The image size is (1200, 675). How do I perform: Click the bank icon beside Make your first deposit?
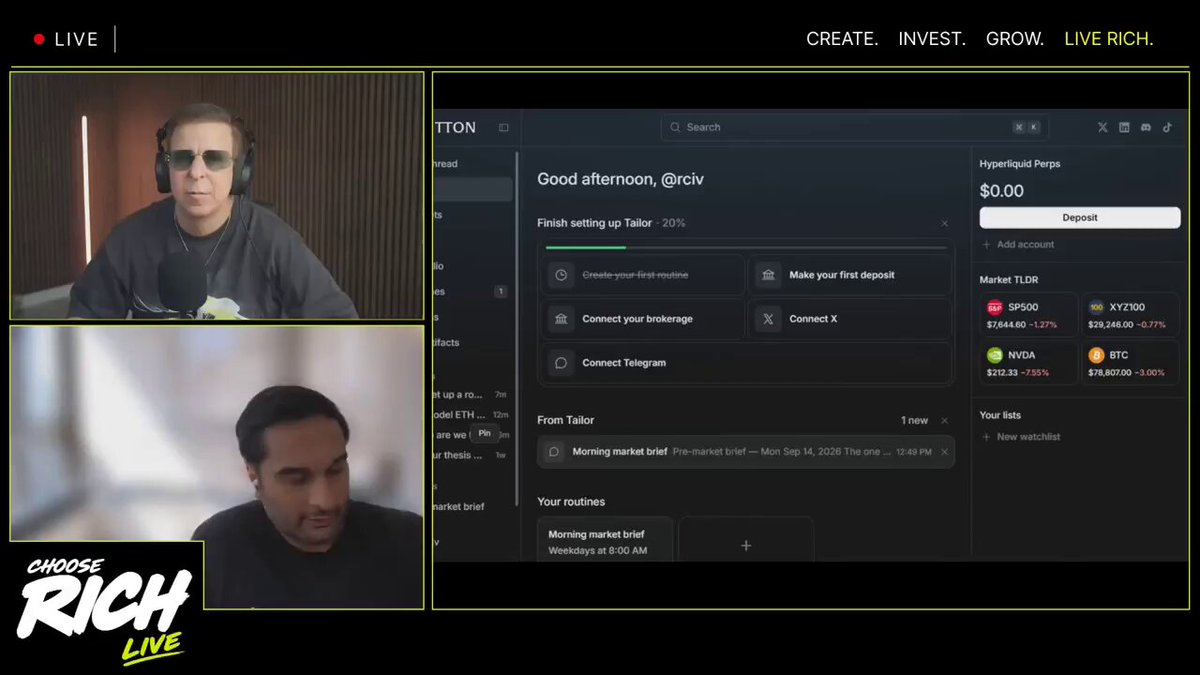(768, 275)
